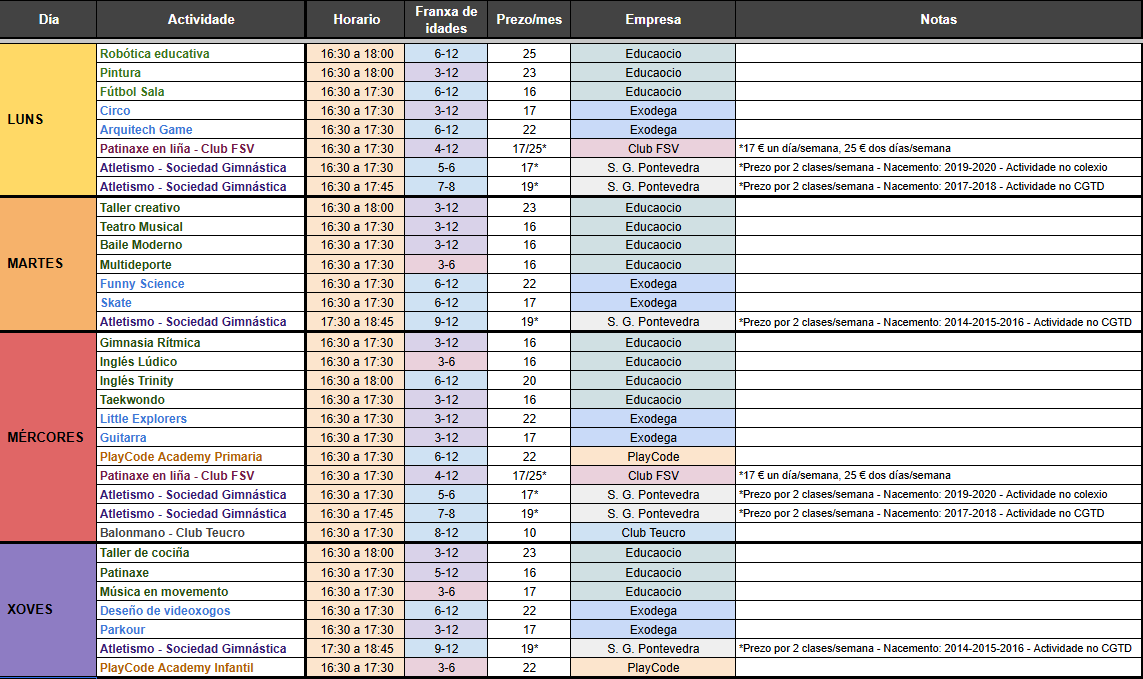The image size is (1143, 679).
Task: Select the Actividade column header
Action: (201, 20)
